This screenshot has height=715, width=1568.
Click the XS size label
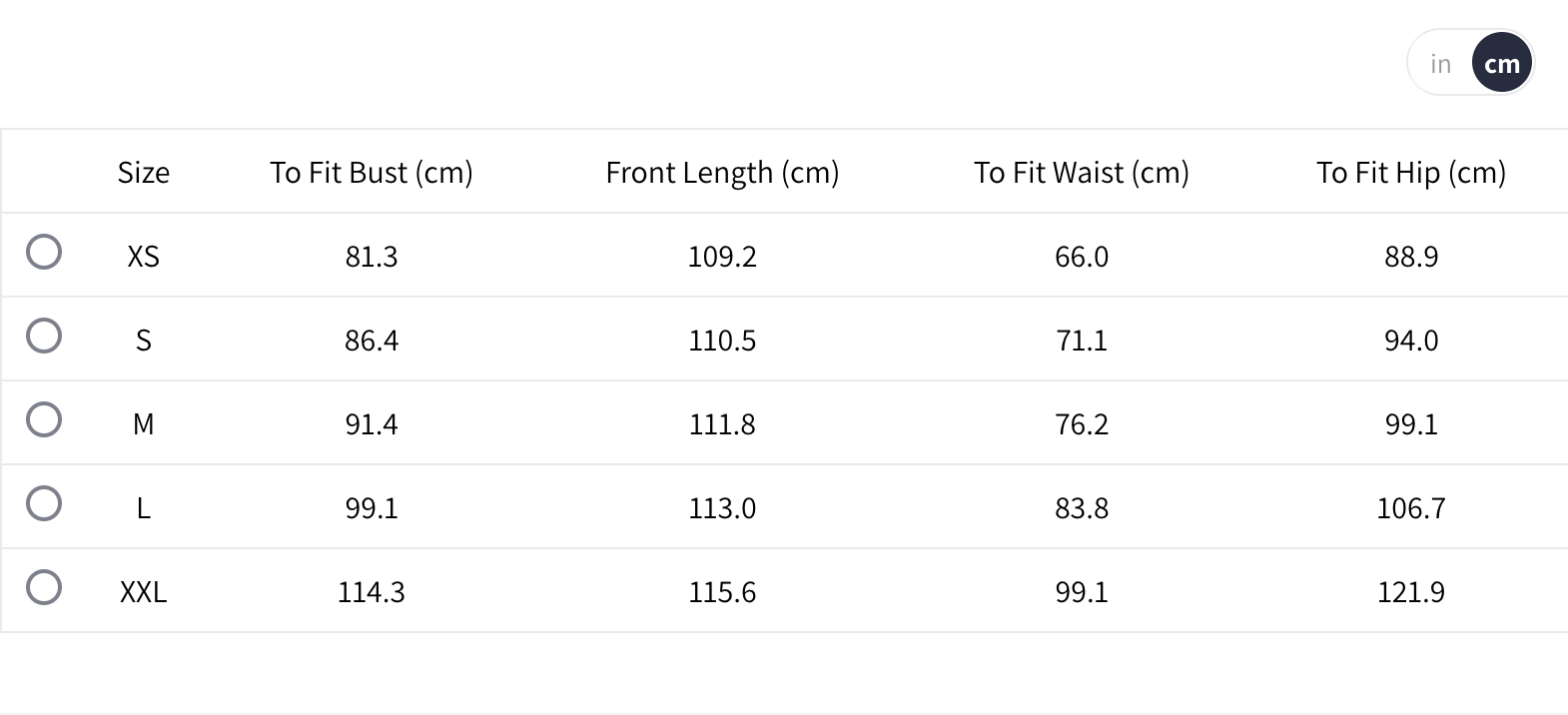click(144, 257)
